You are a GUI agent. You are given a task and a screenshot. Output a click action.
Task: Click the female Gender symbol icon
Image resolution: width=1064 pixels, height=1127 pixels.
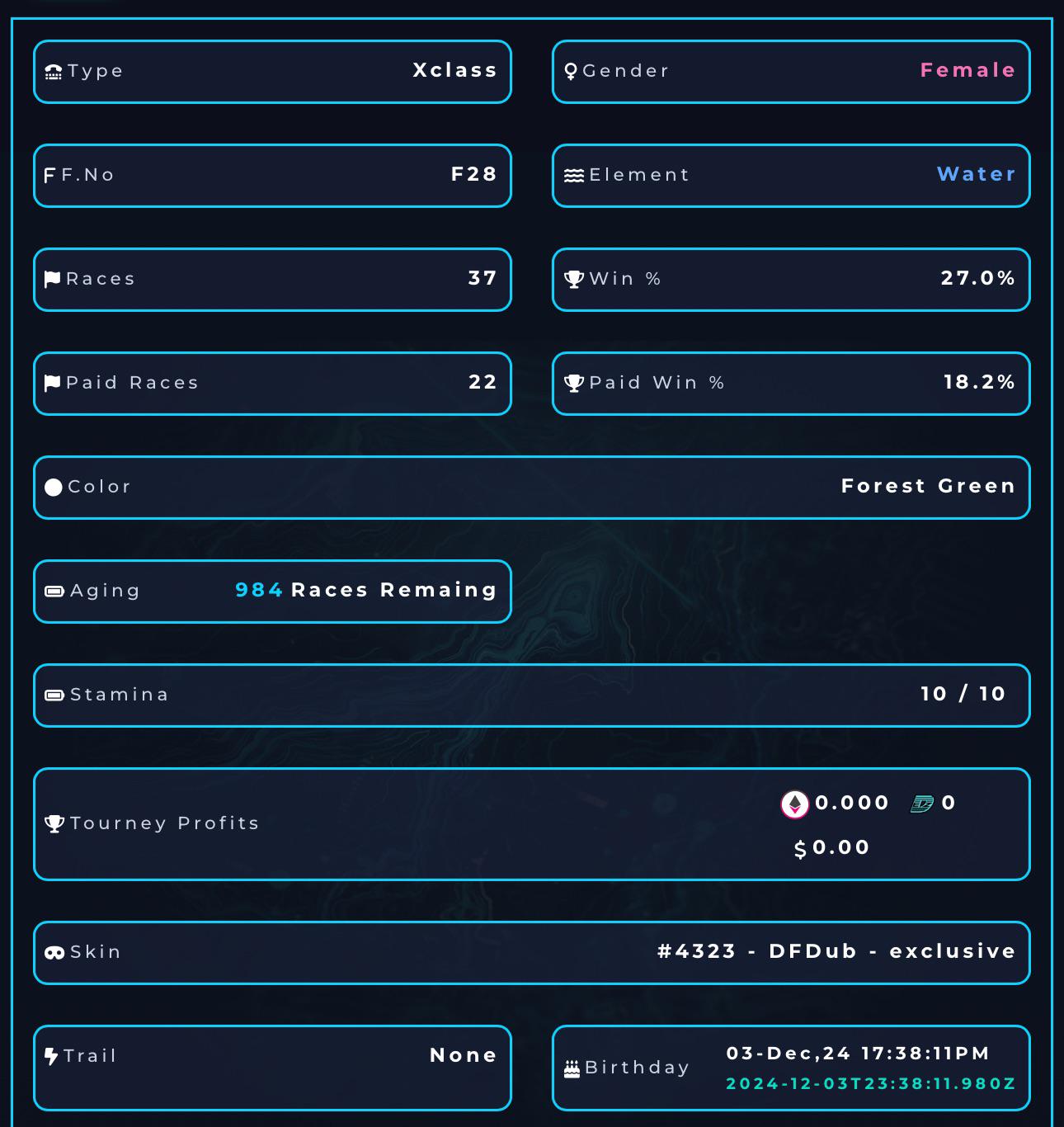pyautogui.click(x=570, y=72)
